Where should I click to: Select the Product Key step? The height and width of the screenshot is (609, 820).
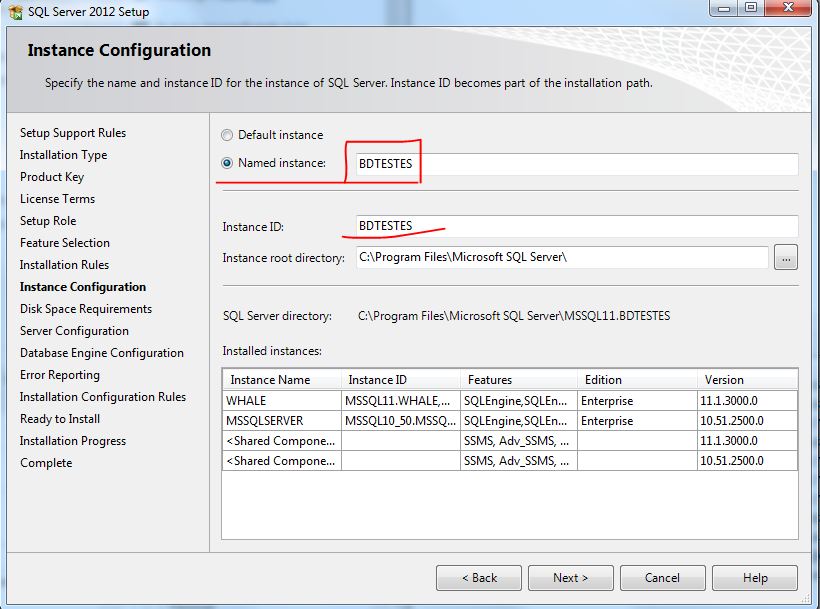coord(52,177)
